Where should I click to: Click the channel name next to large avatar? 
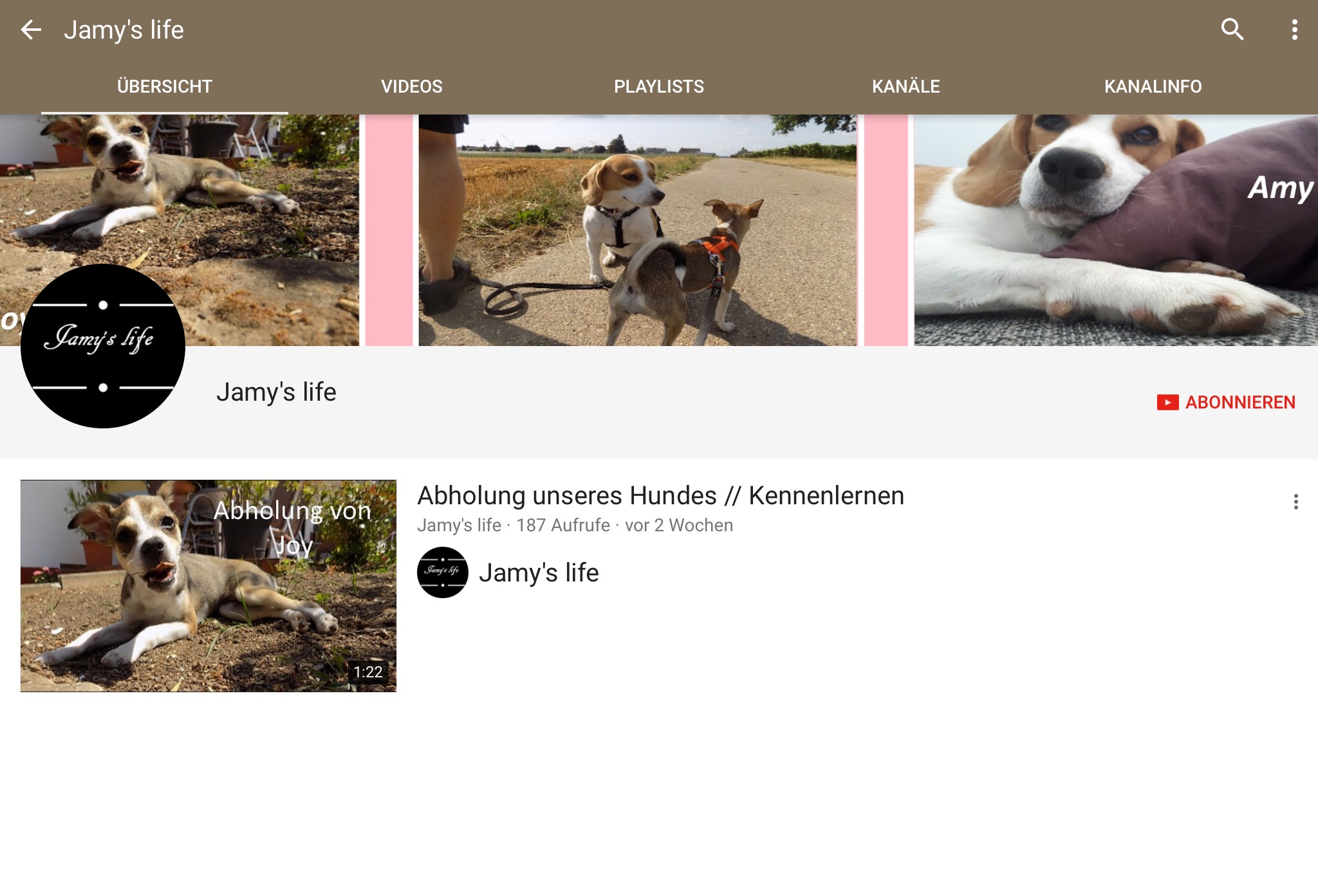click(276, 392)
